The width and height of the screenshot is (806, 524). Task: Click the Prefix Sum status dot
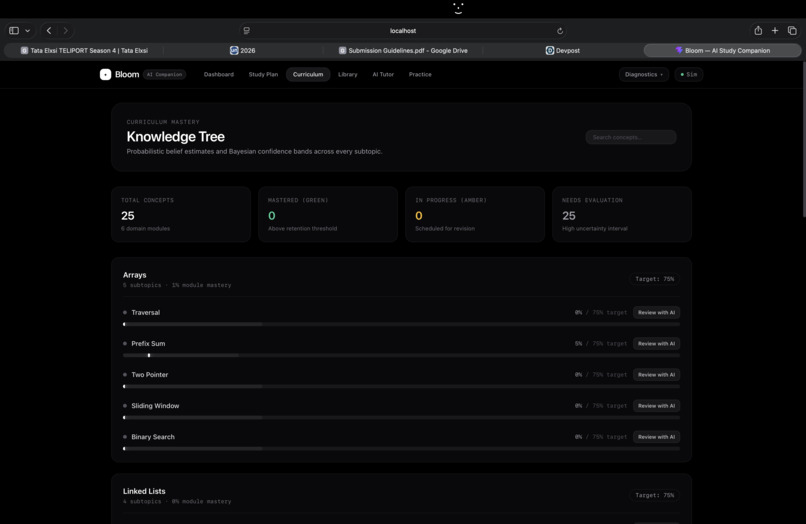pyautogui.click(x=125, y=344)
